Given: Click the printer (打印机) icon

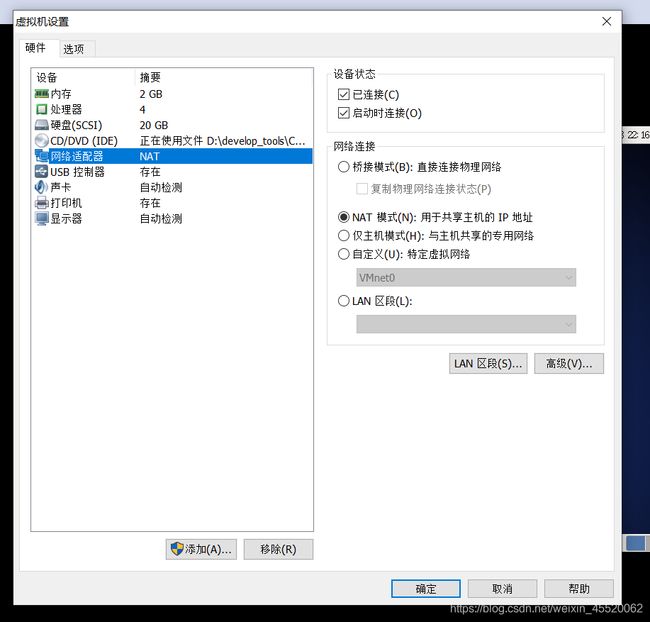Looking at the screenshot, I should point(41,203).
